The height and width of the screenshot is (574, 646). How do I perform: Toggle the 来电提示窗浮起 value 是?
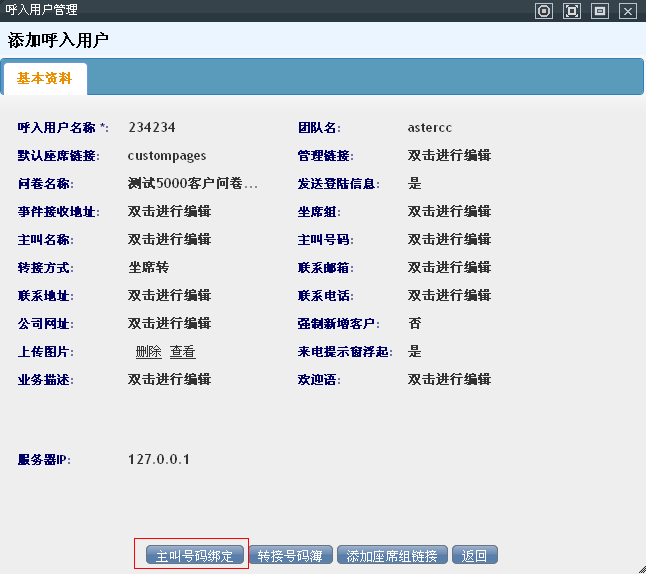[x=415, y=352]
